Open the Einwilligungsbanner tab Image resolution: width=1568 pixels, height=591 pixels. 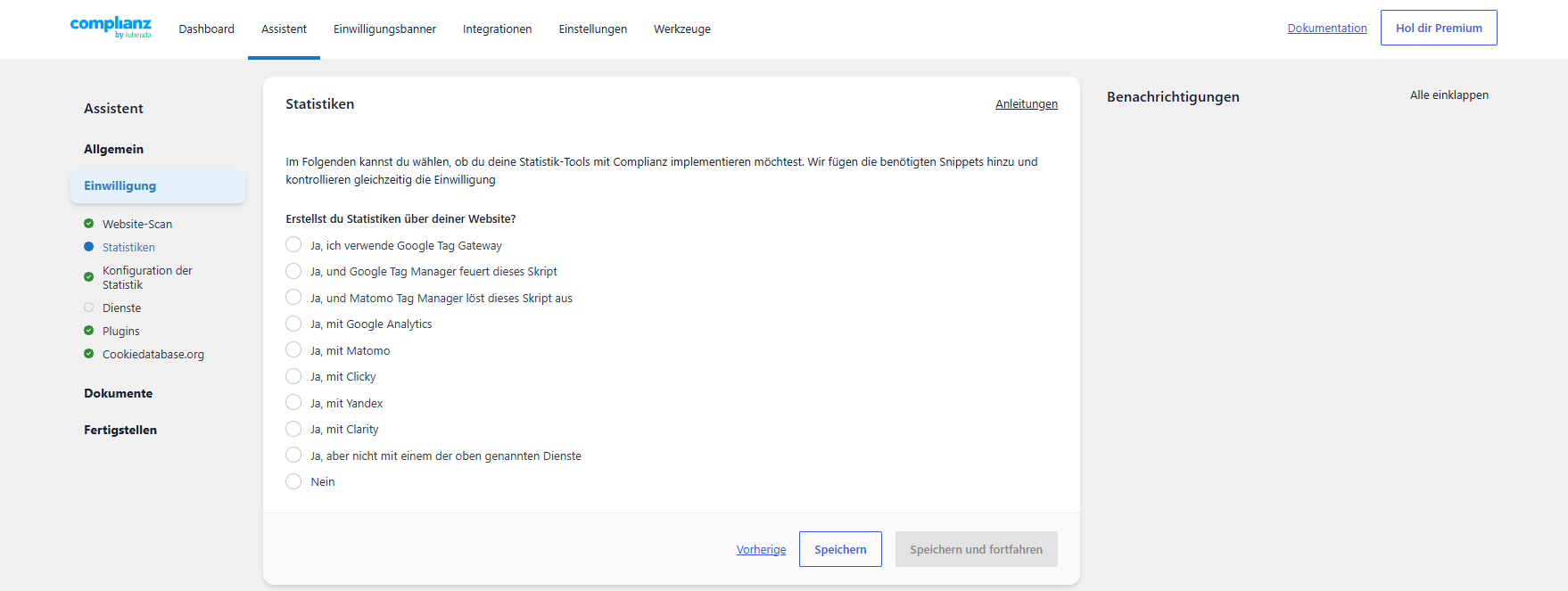tap(384, 29)
